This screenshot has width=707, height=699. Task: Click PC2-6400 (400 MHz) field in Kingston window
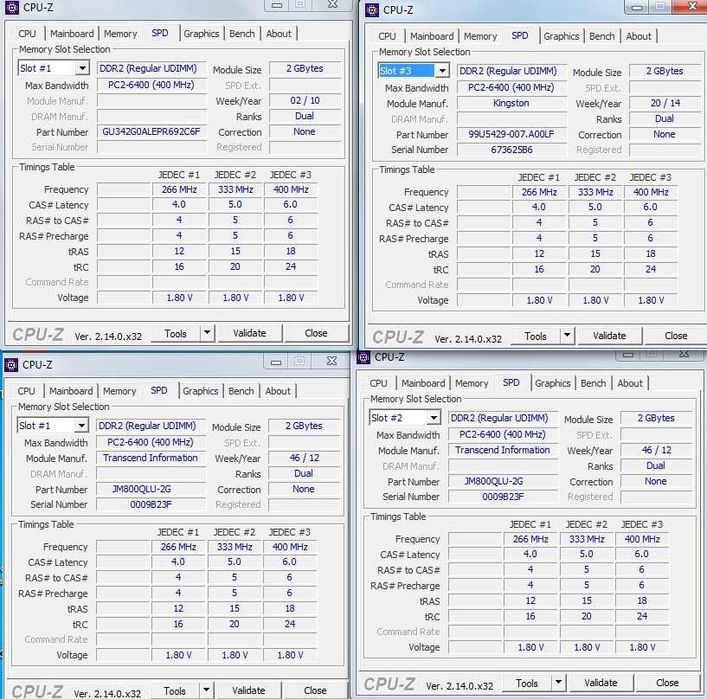[x=511, y=87]
